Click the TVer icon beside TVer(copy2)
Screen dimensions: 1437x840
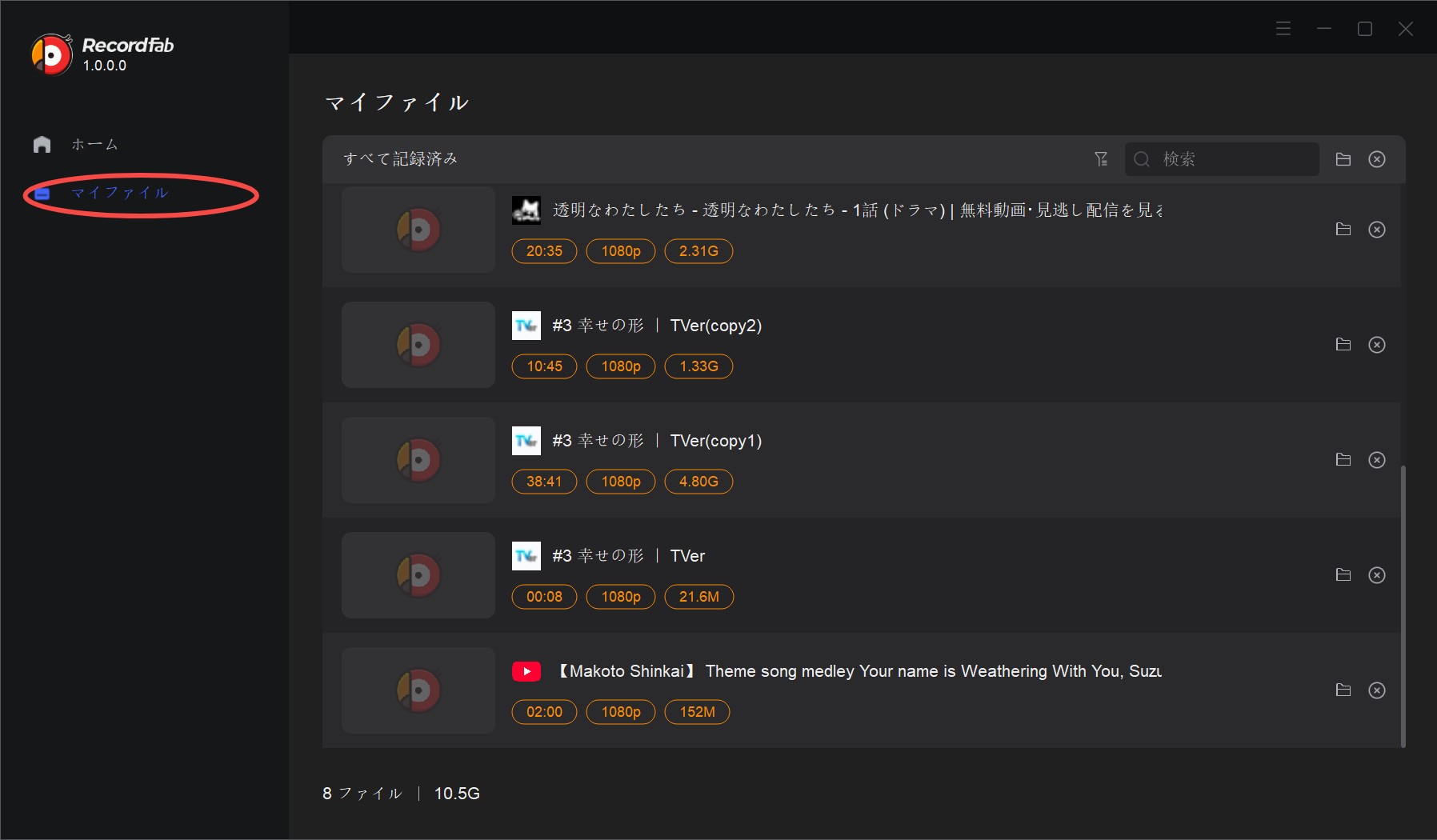tap(526, 326)
